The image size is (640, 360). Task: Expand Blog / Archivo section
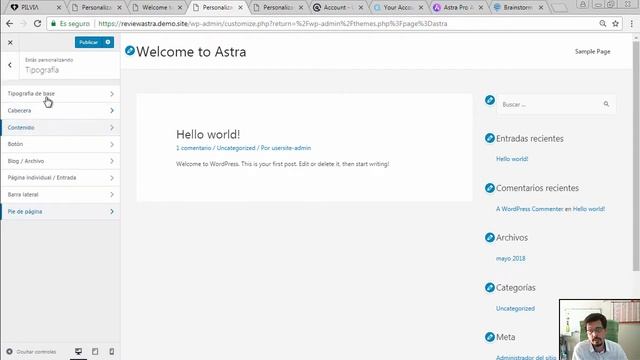point(61,161)
